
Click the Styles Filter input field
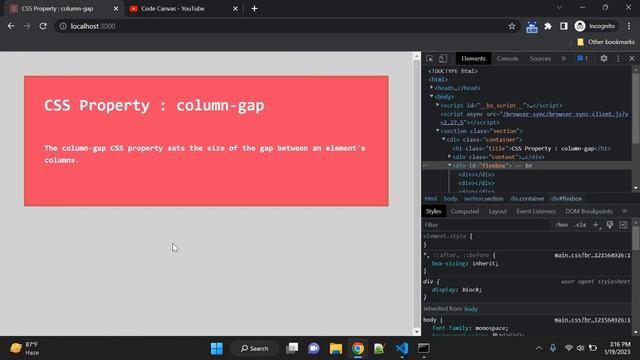point(486,225)
